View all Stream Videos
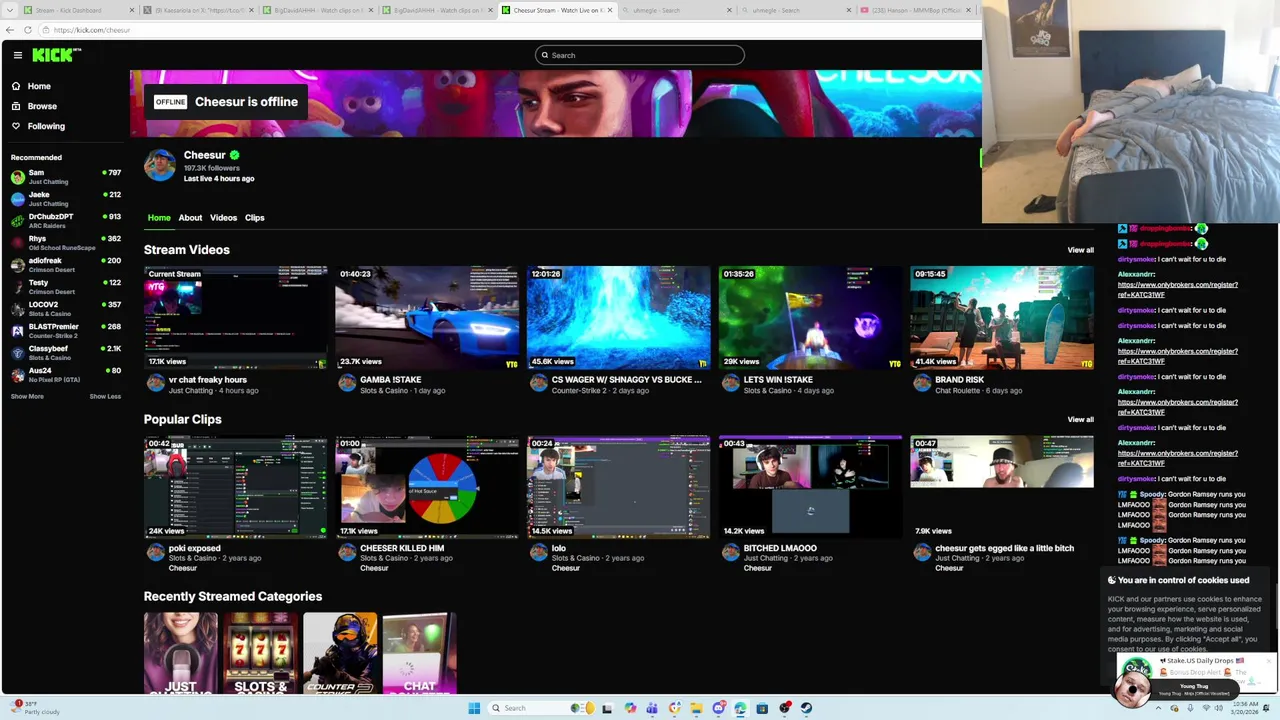Image resolution: width=1280 pixels, height=720 pixels. (1080, 250)
